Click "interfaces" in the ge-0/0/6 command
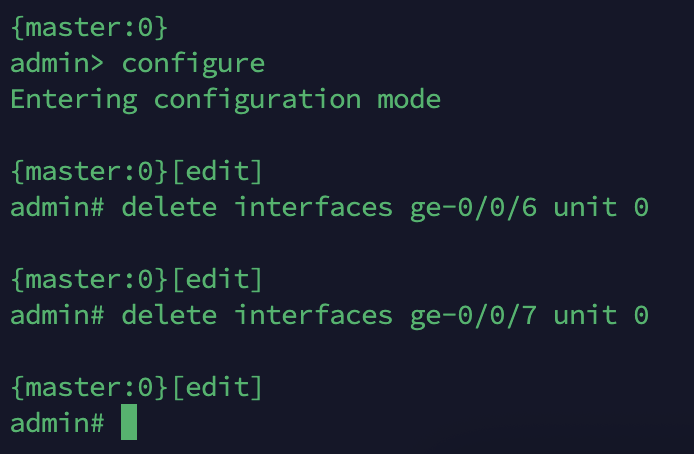Viewport: 694px width, 454px height. tap(313, 208)
